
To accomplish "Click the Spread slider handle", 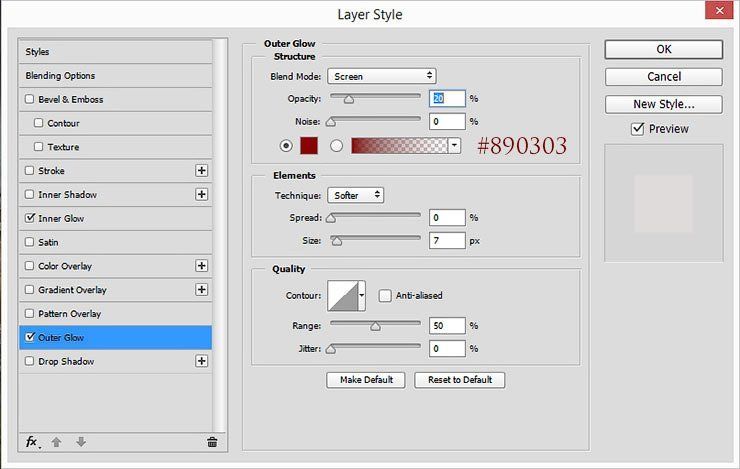I will click(331, 218).
